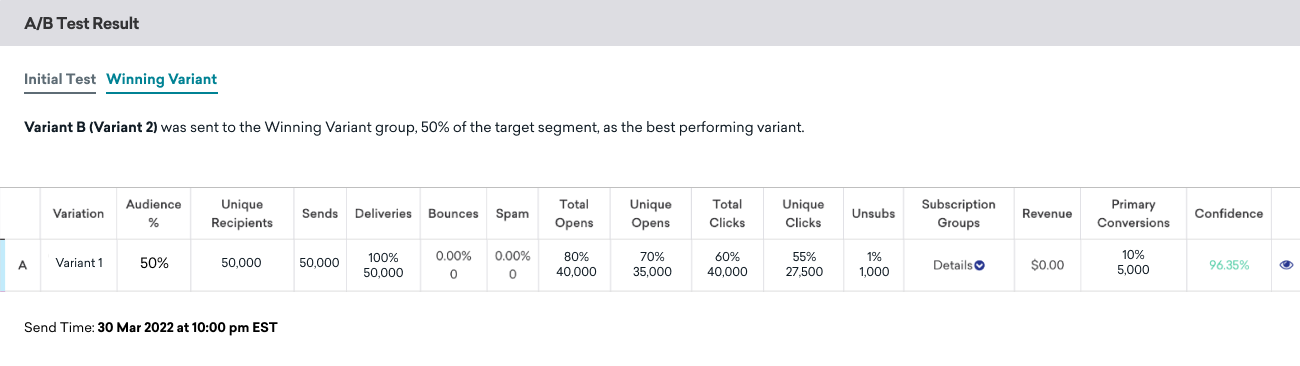Click the blue chevron icon beside Details
This screenshot has width=1300, height=366.
point(979,265)
